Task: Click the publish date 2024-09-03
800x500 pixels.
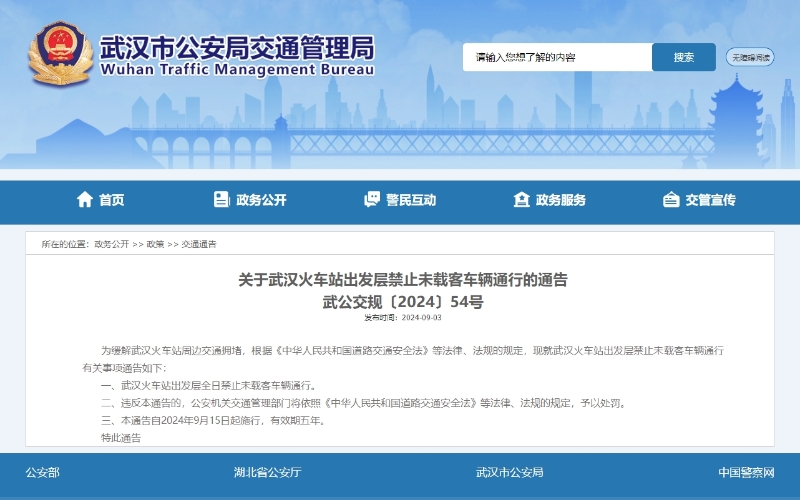Action: point(421,317)
